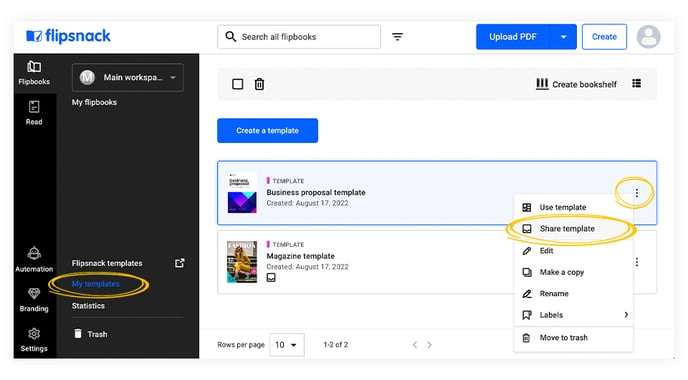
Task: Open the Automation sidebar section
Action: click(34, 259)
